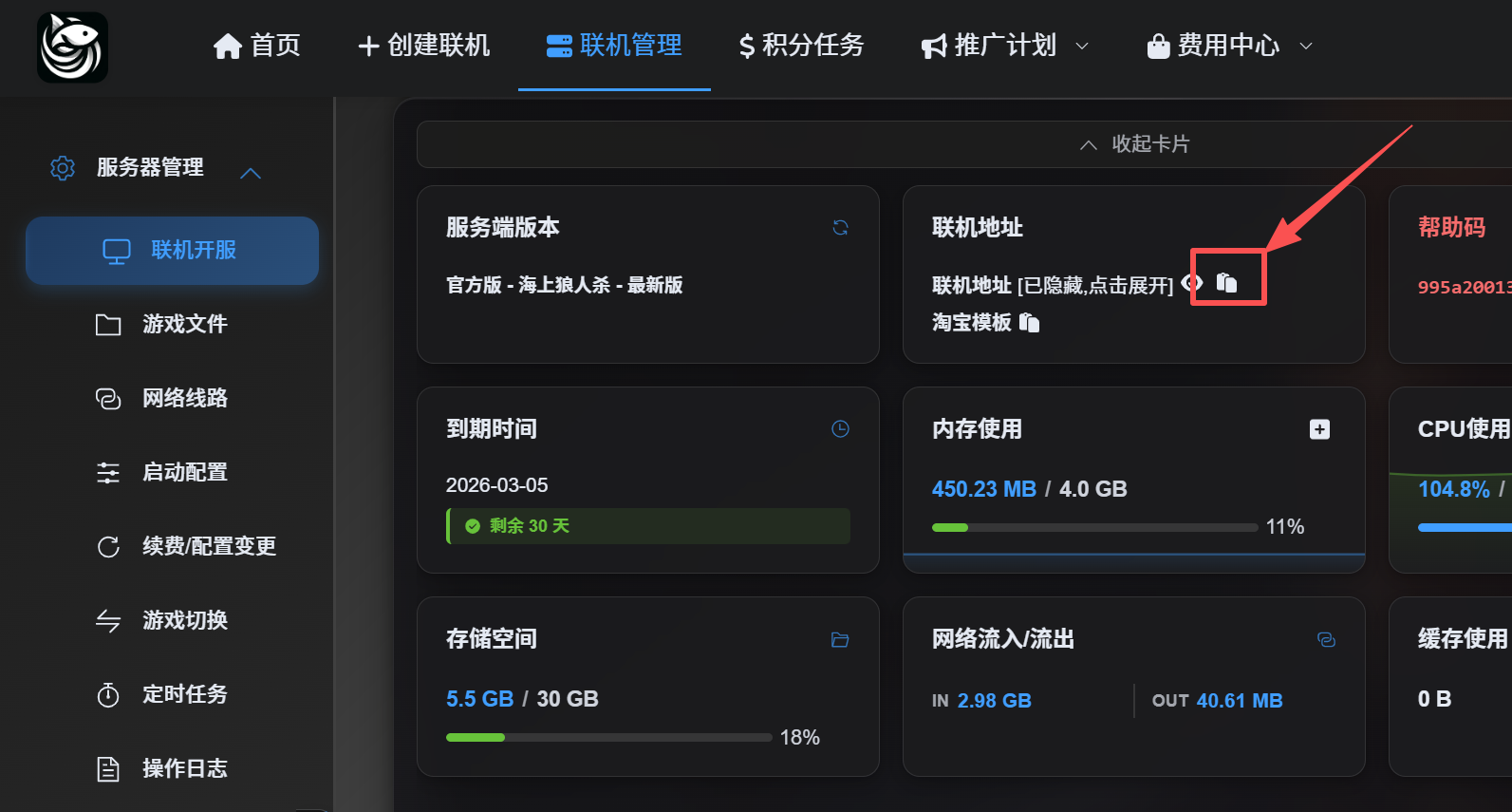Click the fish logo in the header

click(72, 47)
